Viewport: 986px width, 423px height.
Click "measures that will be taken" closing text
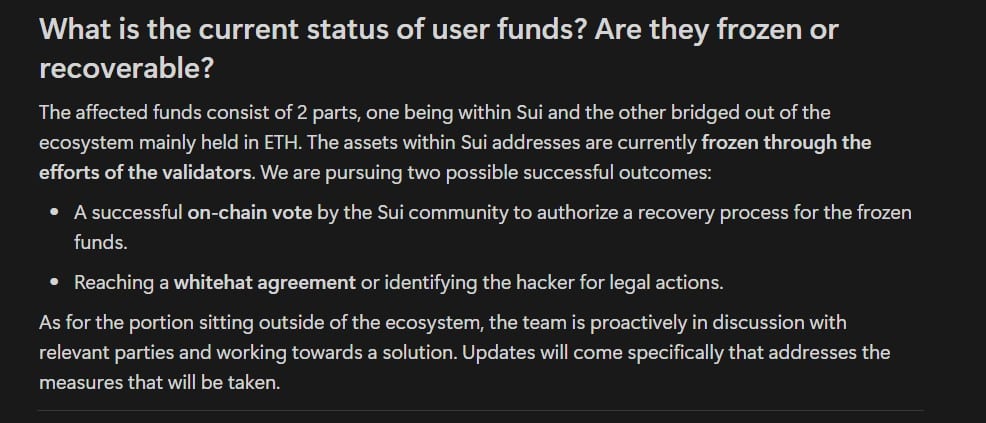coord(158,383)
